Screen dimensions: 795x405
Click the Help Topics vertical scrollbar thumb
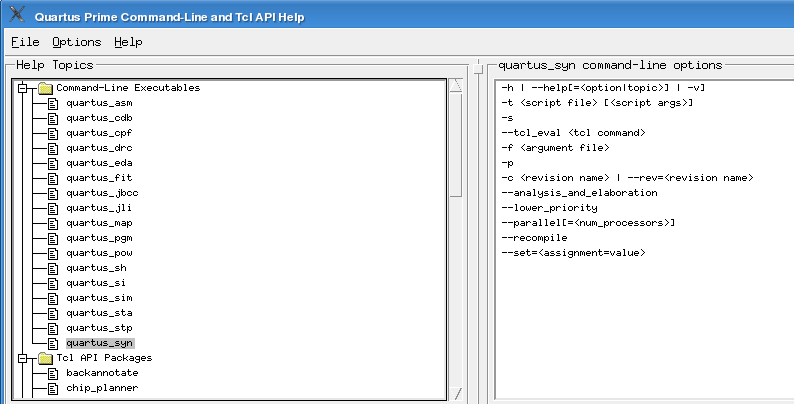point(456,144)
